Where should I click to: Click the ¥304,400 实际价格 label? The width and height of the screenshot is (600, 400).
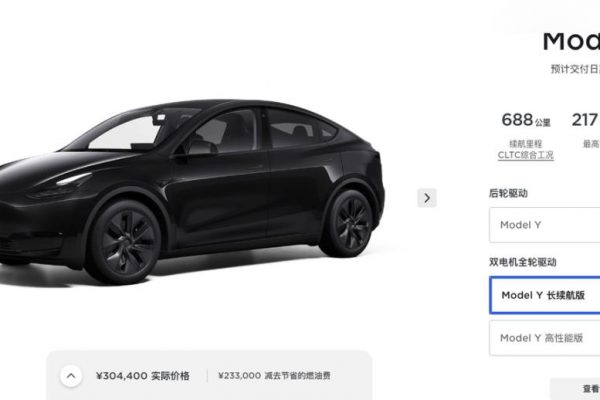pyautogui.click(x=143, y=376)
